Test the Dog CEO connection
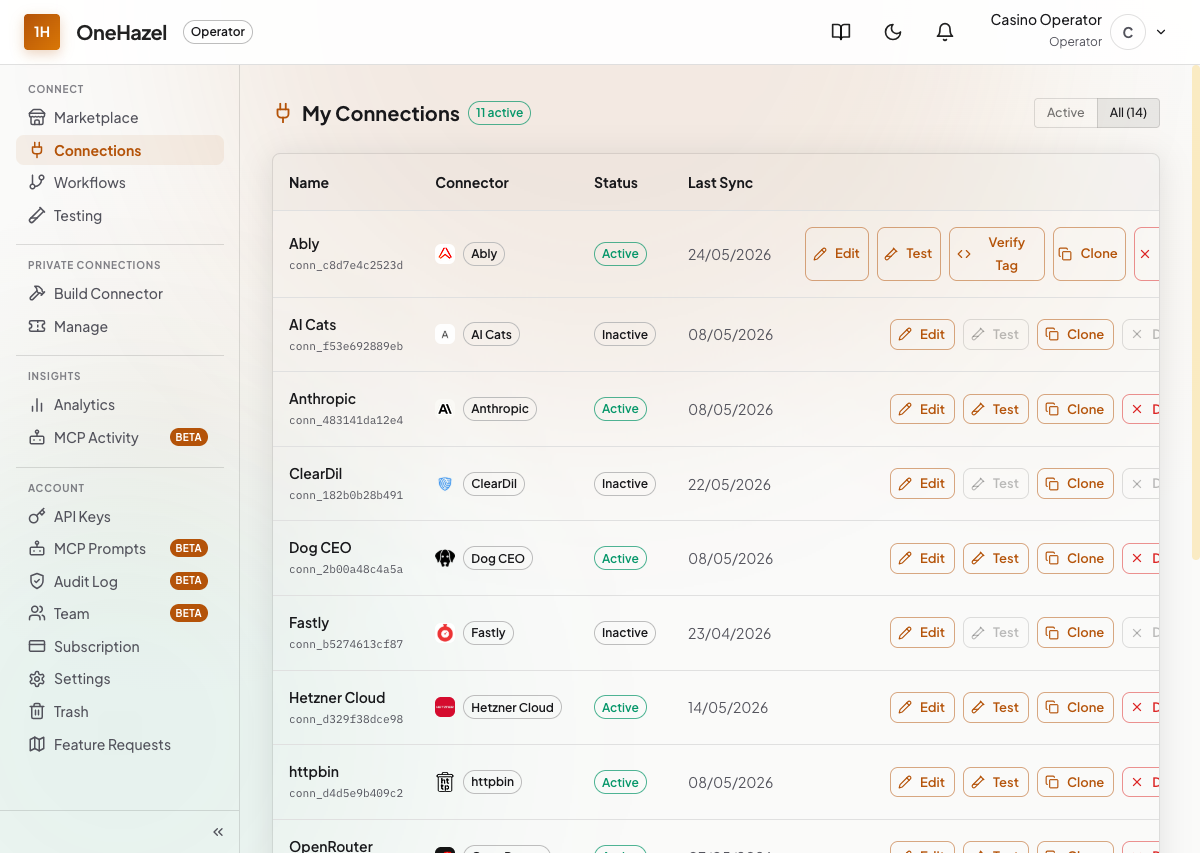This screenshot has height=853, width=1200. click(x=996, y=558)
